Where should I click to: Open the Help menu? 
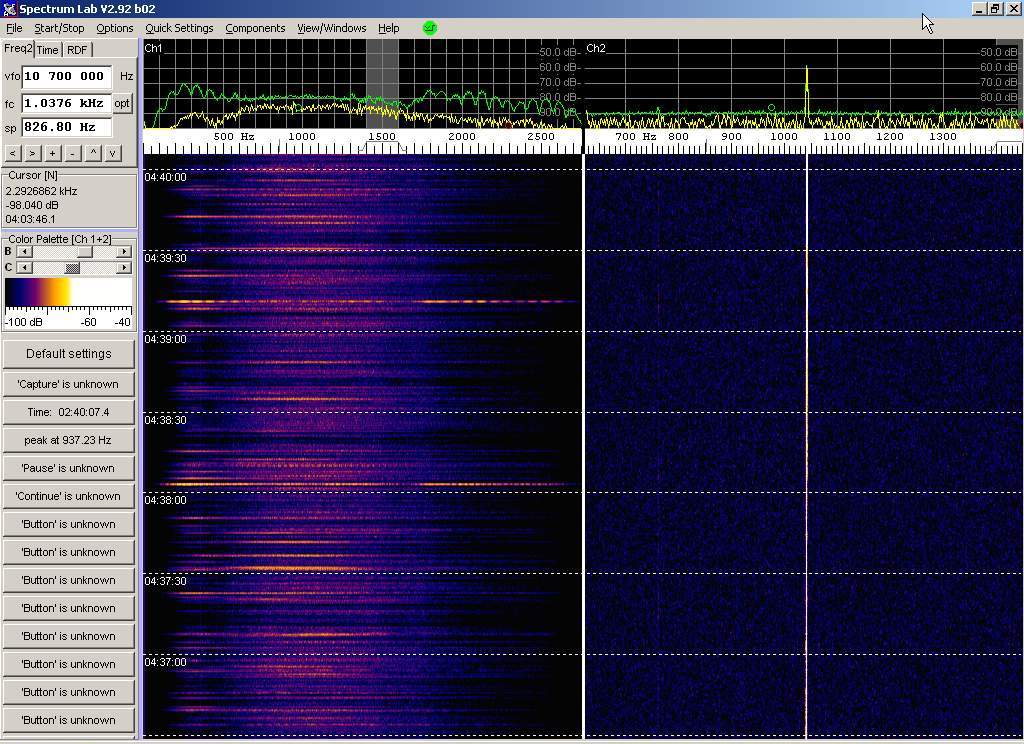[x=389, y=28]
